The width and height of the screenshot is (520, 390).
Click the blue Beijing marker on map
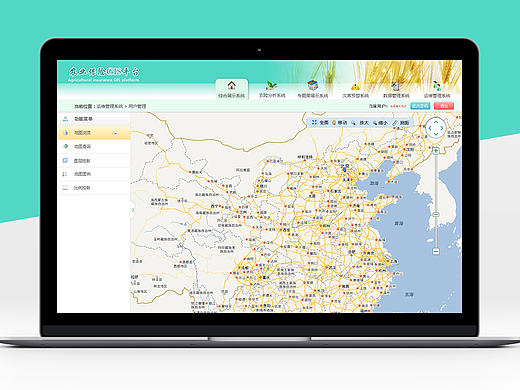pyautogui.click(x=345, y=170)
